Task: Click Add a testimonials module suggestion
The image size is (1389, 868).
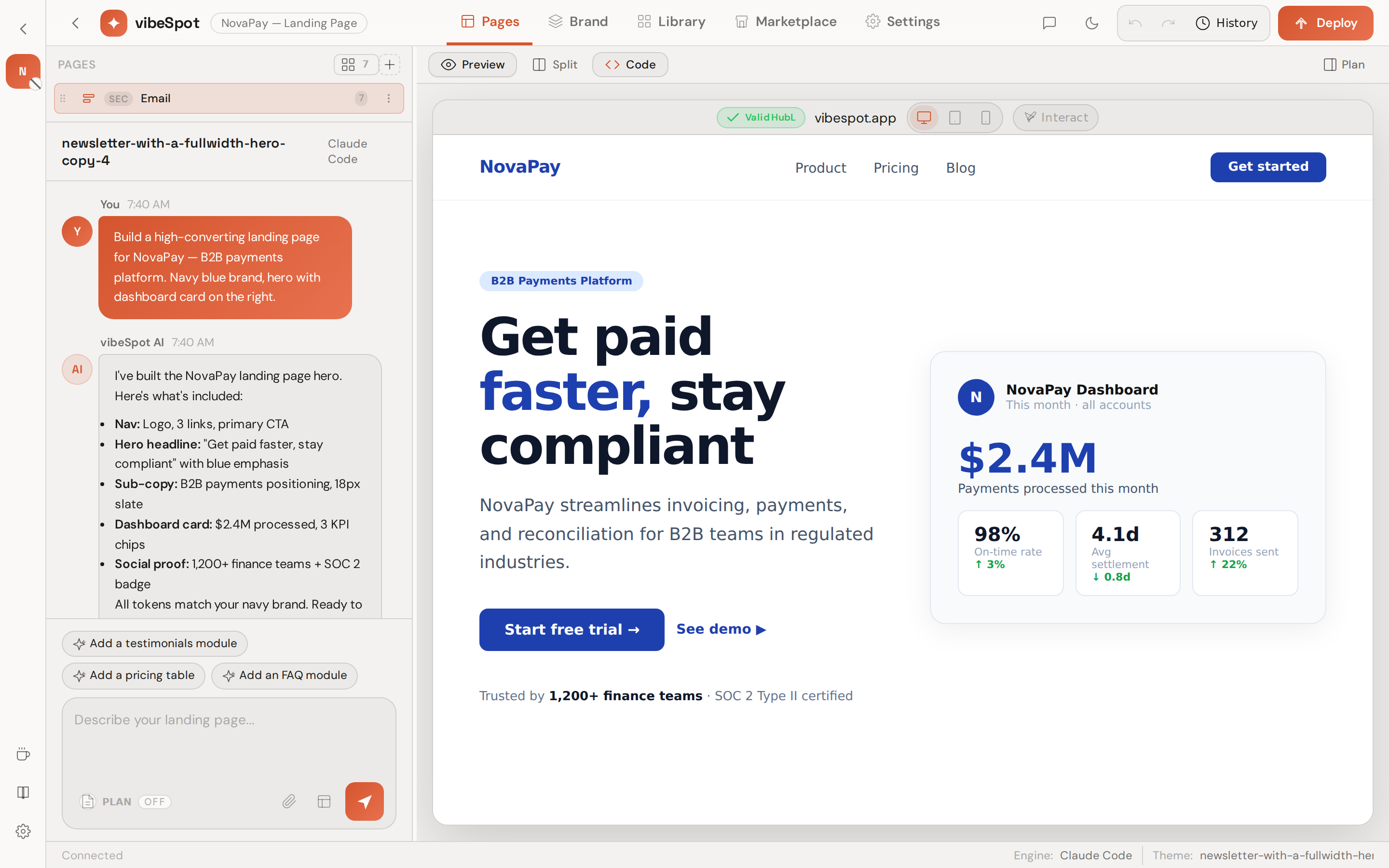Action: pos(154,644)
